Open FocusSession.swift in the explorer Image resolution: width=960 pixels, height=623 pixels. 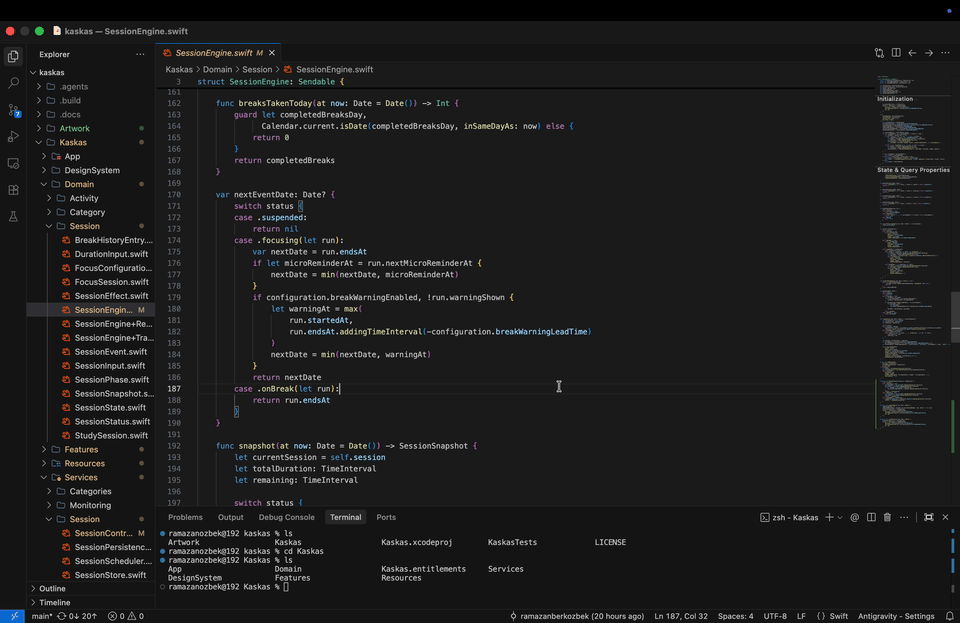coord(111,282)
